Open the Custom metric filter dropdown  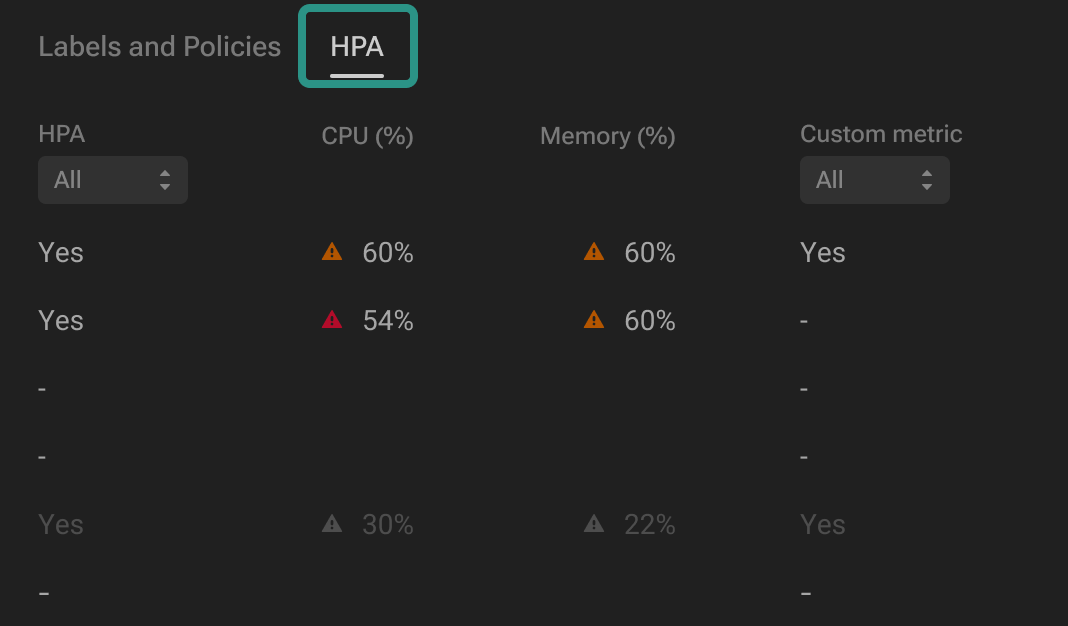click(x=874, y=180)
